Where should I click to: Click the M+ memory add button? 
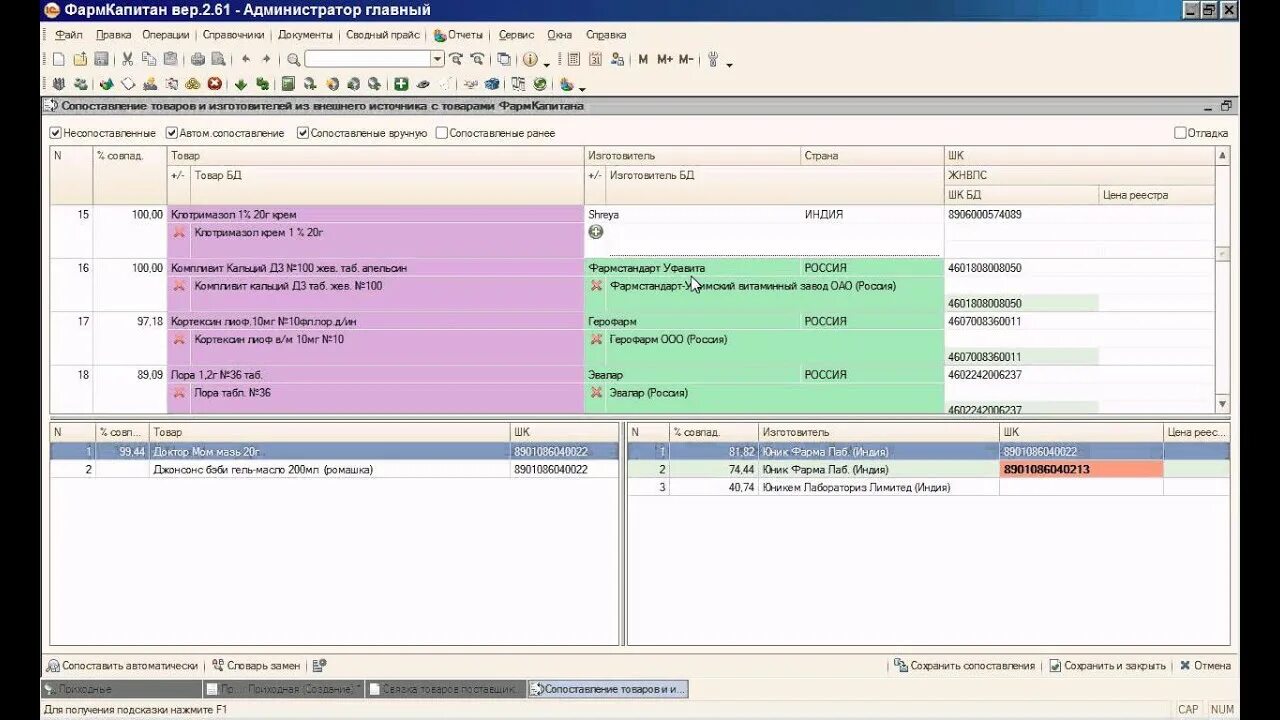tap(665, 60)
